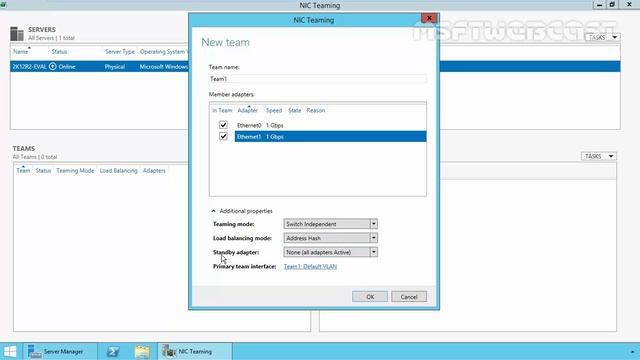Launch PowerShell from the taskbar

coord(113,351)
